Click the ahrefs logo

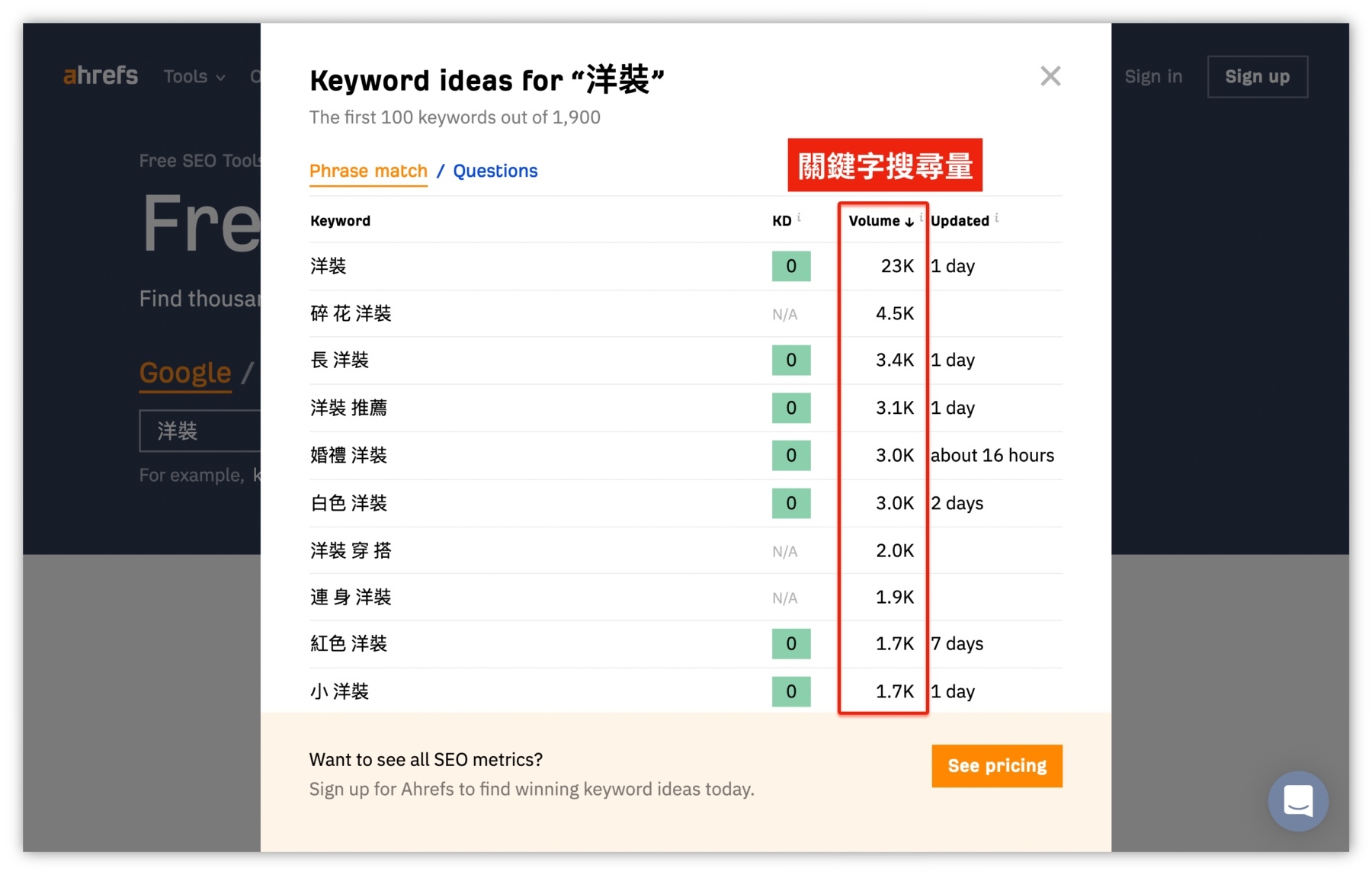(x=101, y=75)
